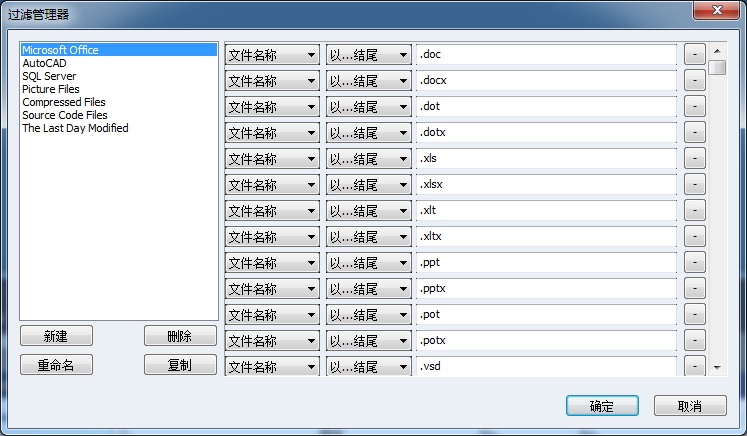Open the 文件名称 dropdown in the .pot row

click(x=272, y=314)
